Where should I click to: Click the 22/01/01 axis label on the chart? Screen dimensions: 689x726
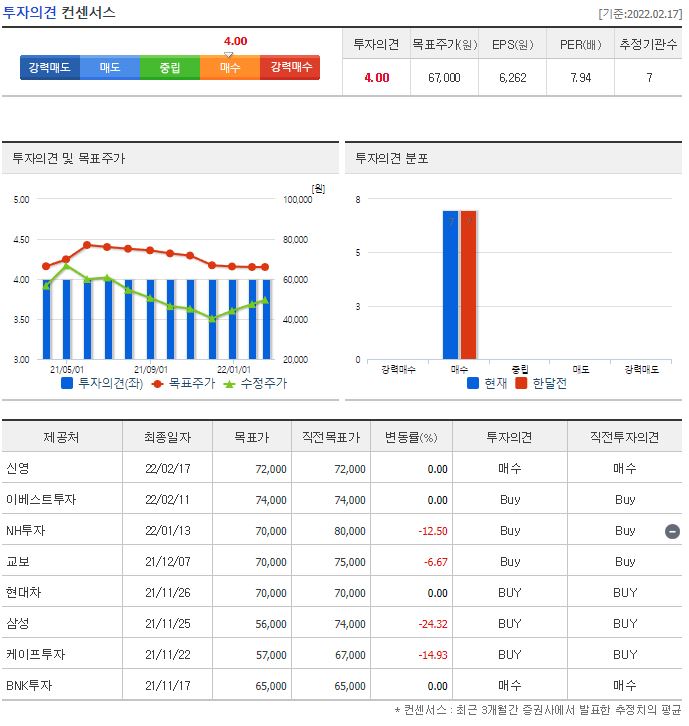(x=234, y=370)
